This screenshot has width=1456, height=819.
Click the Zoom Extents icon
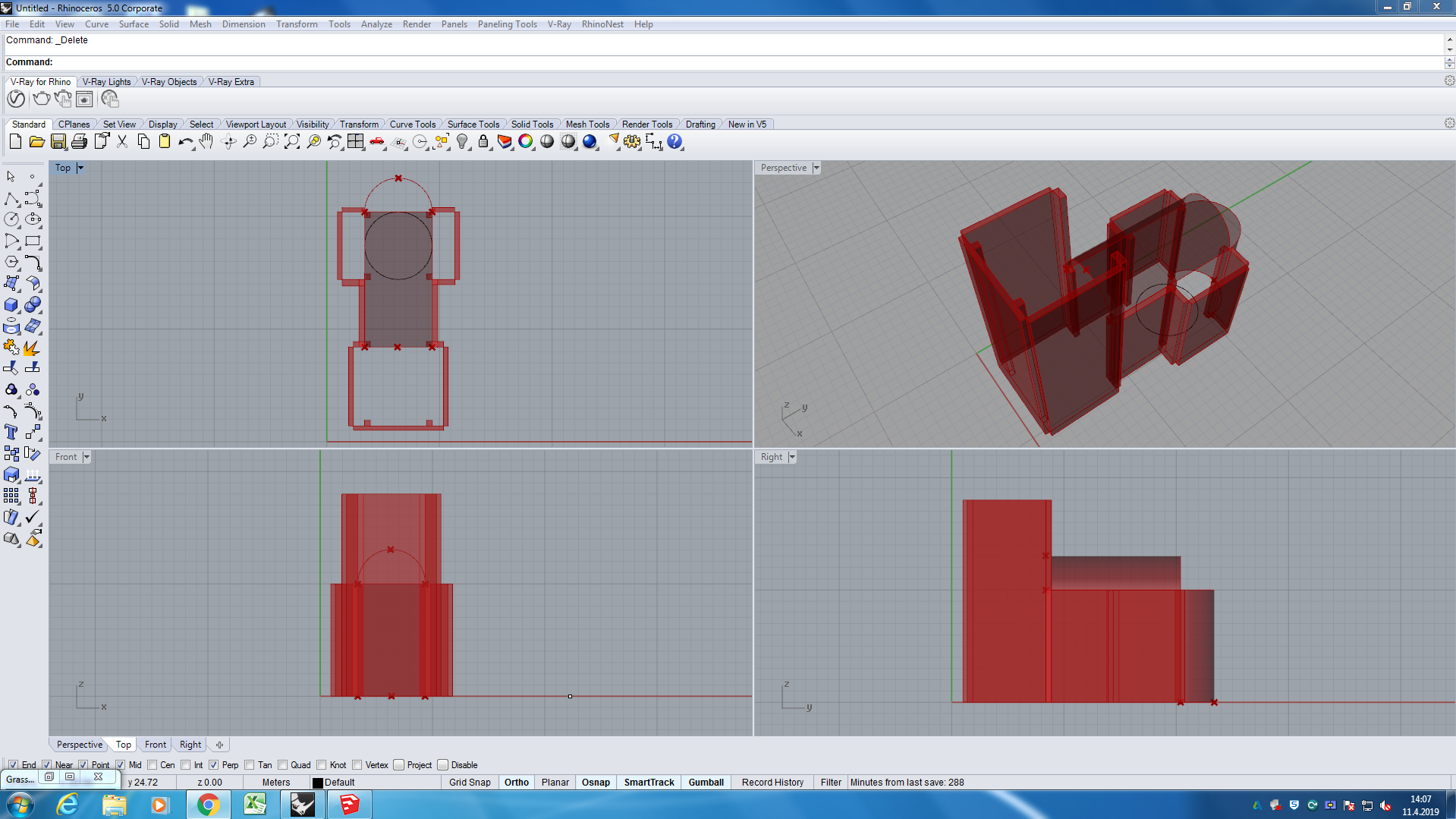pos(291,142)
